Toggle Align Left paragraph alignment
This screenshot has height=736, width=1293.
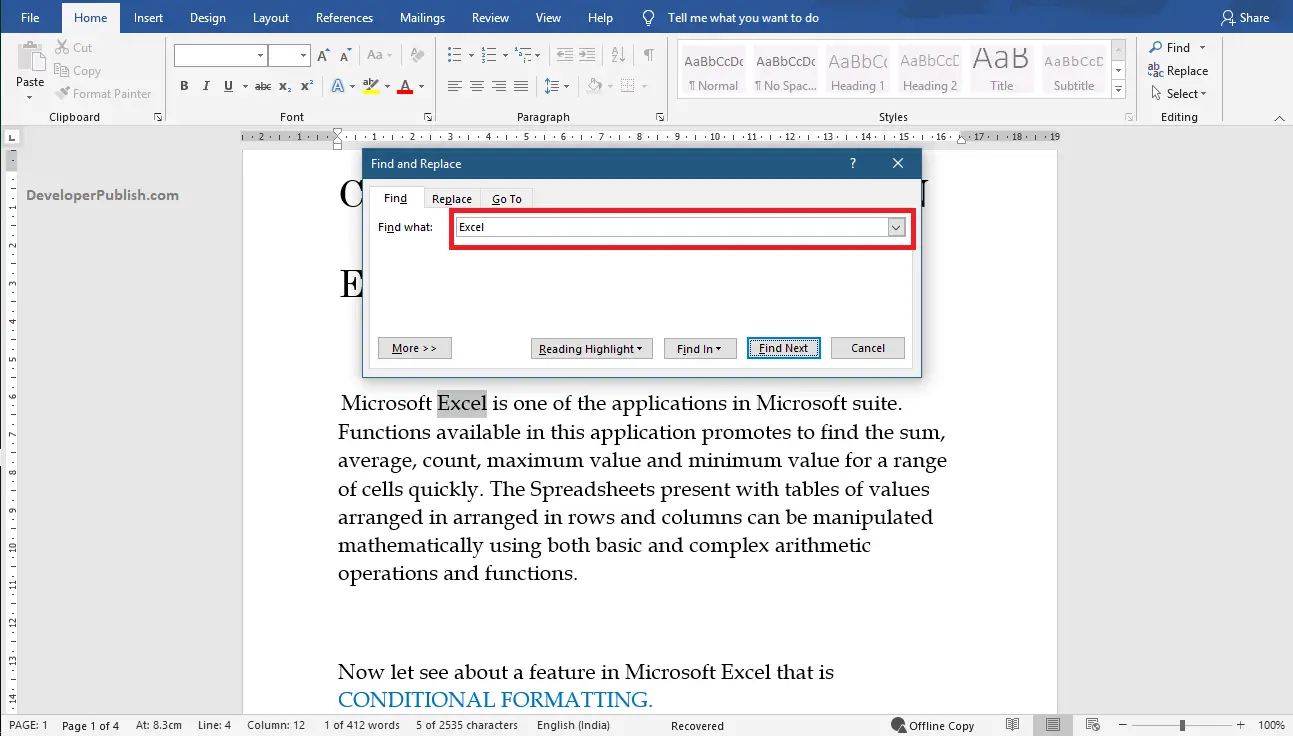[454, 87]
